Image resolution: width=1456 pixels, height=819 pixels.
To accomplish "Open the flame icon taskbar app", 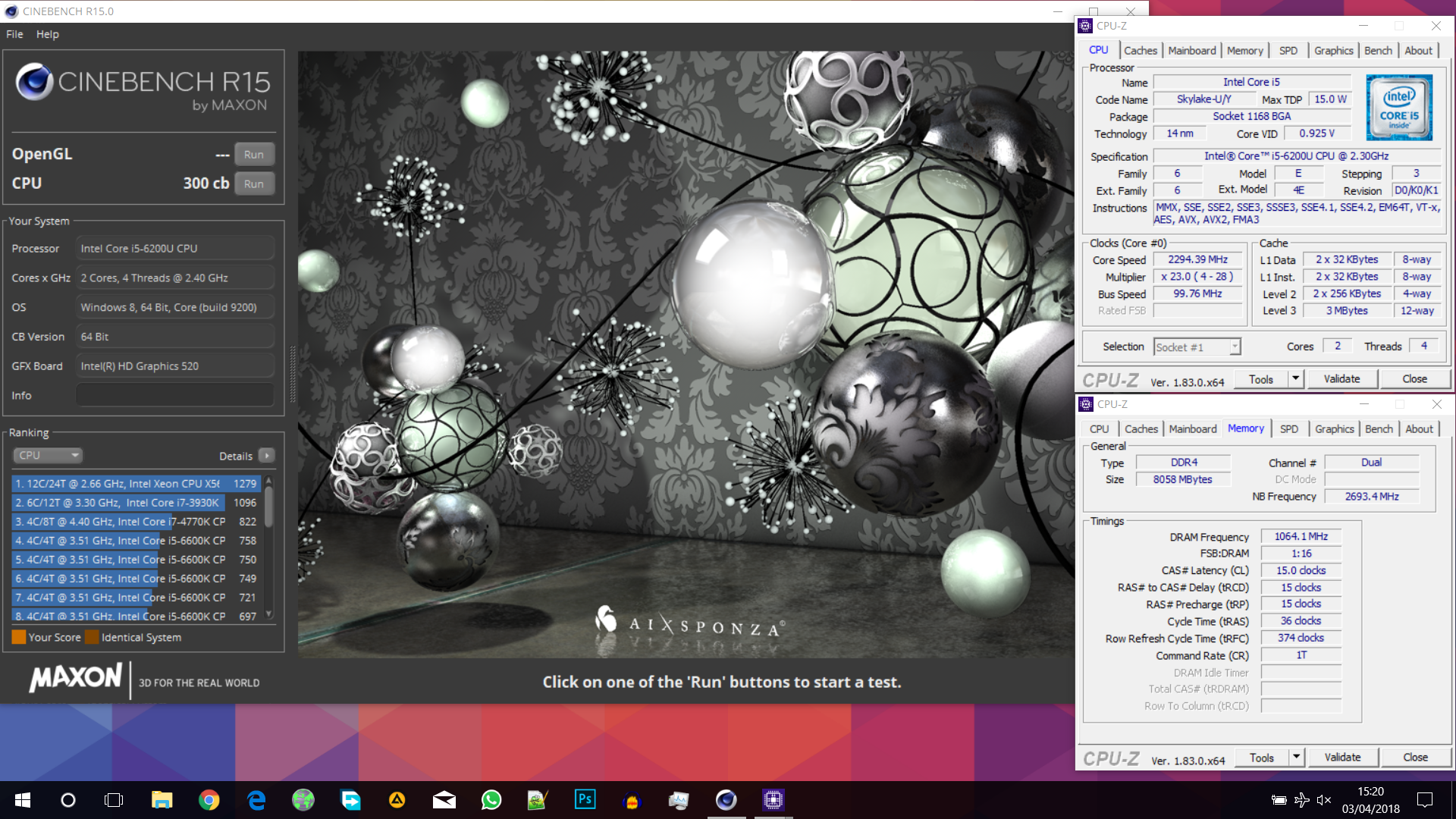I will click(632, 800).
